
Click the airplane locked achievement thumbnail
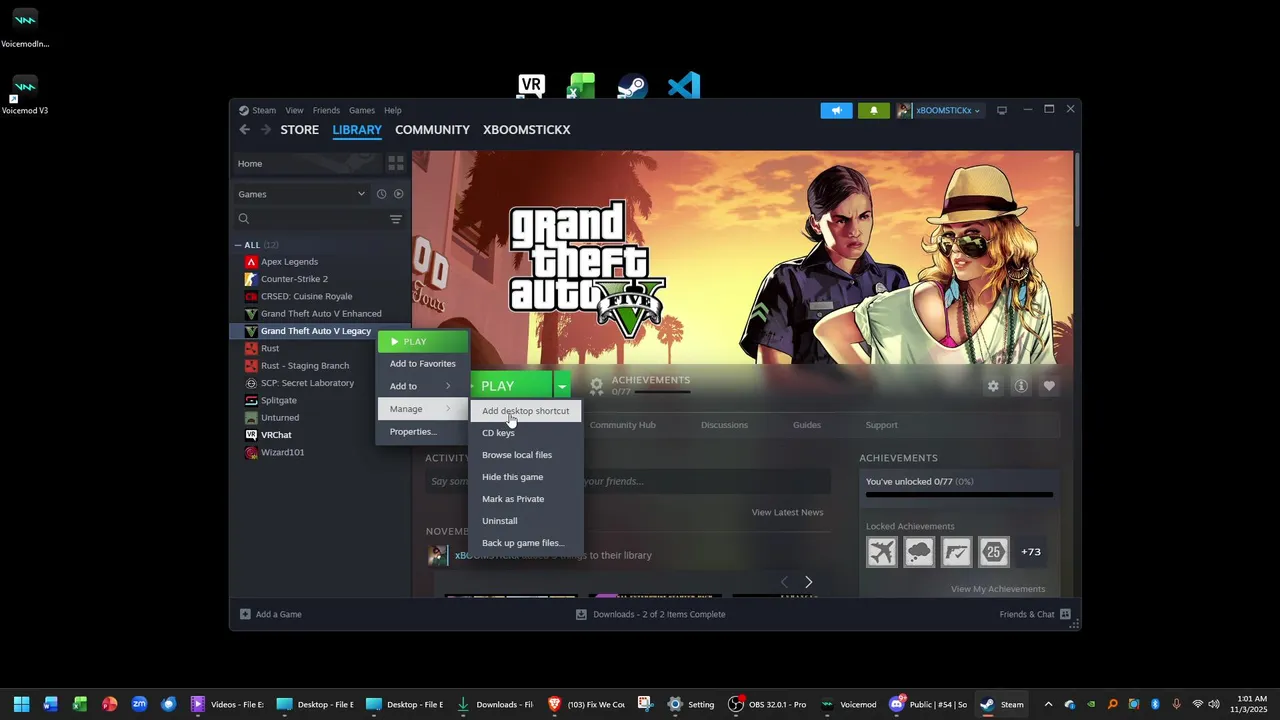pyautogui.click(x=882, y=552)
